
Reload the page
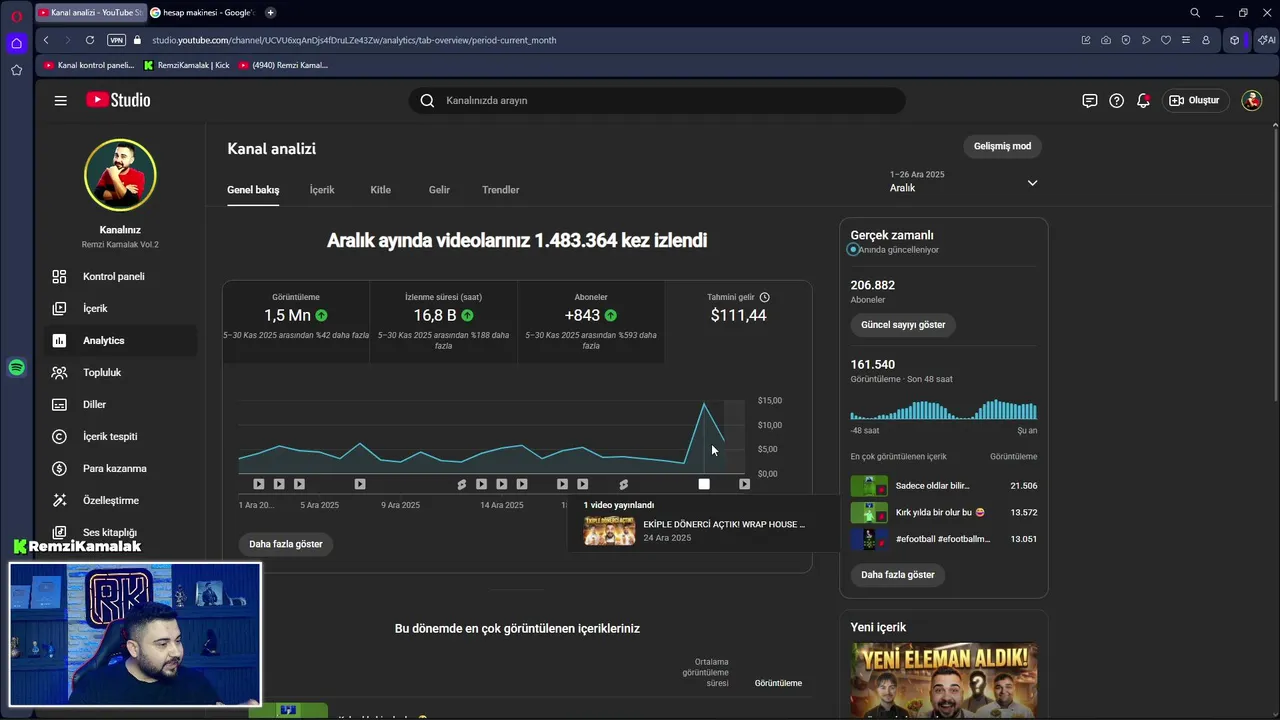pos(90,40)
